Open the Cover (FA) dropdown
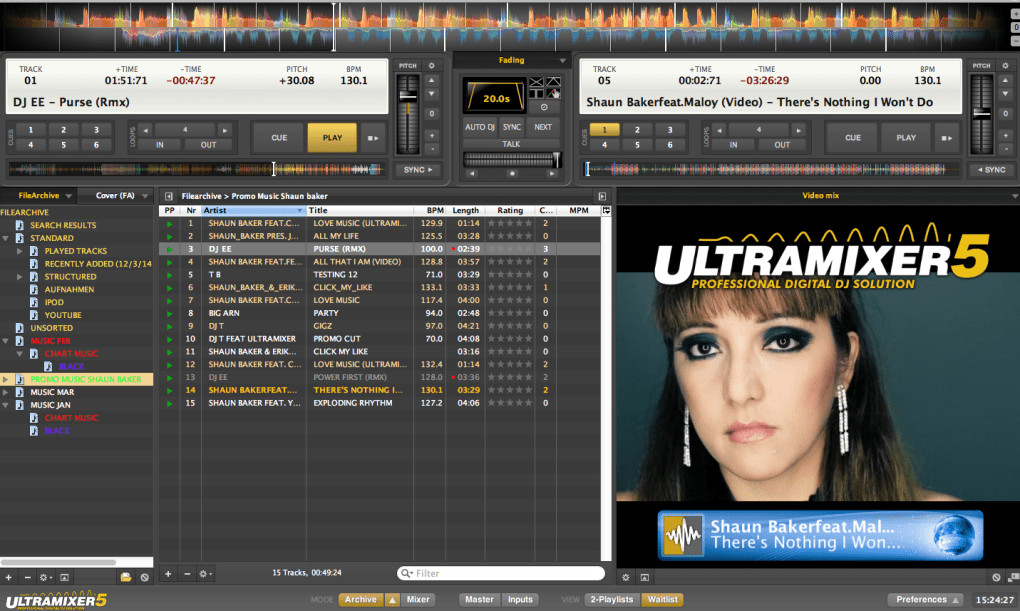Screen dimensions: 1020x611 [144, 196]
